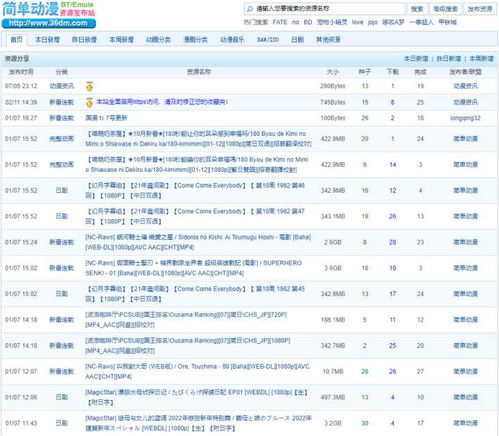Open the 动漫音乐 tab
The width and height of the screenshot is (499, 436).
(232, 40)
